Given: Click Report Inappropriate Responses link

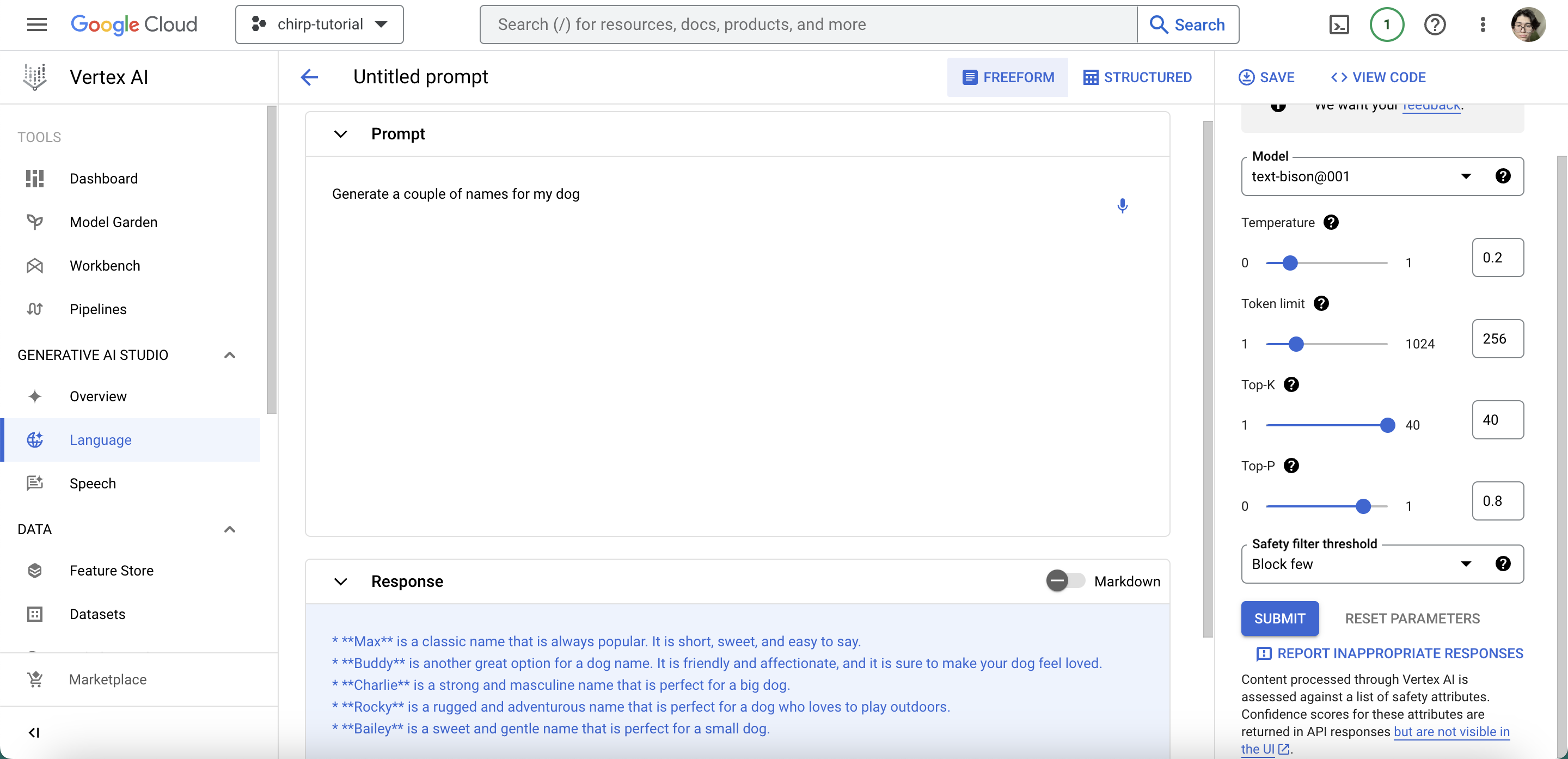Looking at the screenshot, I should (x=1389, y=653).
